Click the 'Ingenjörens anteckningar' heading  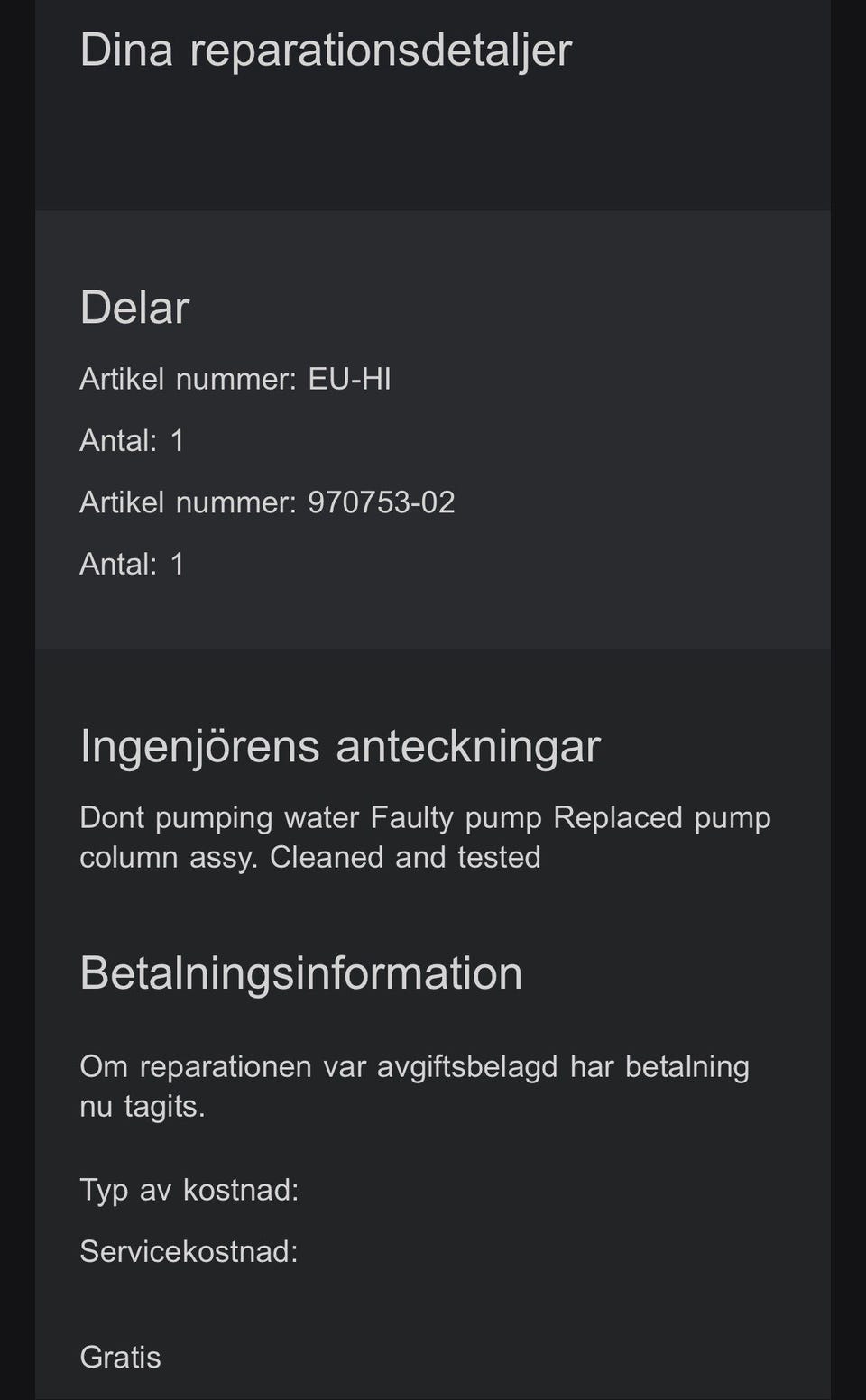click(x=340, y=747)
